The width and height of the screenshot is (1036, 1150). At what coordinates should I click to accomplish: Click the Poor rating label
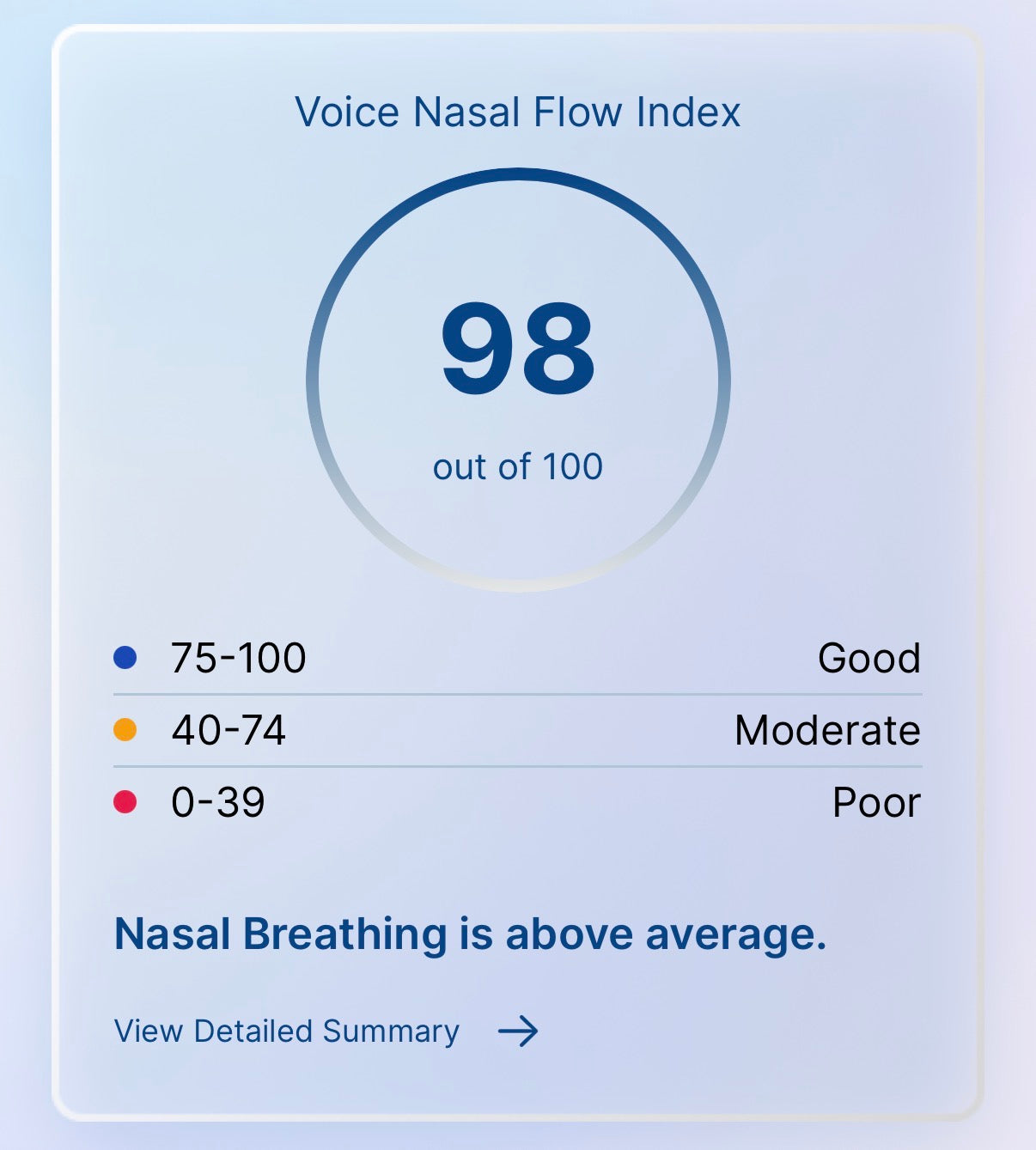click(x=876, y=803)
